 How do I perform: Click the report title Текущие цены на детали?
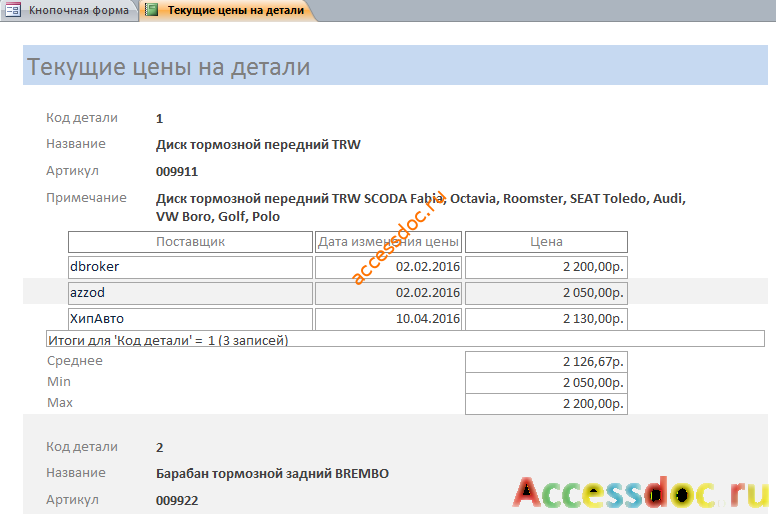[x=168, y=67]
